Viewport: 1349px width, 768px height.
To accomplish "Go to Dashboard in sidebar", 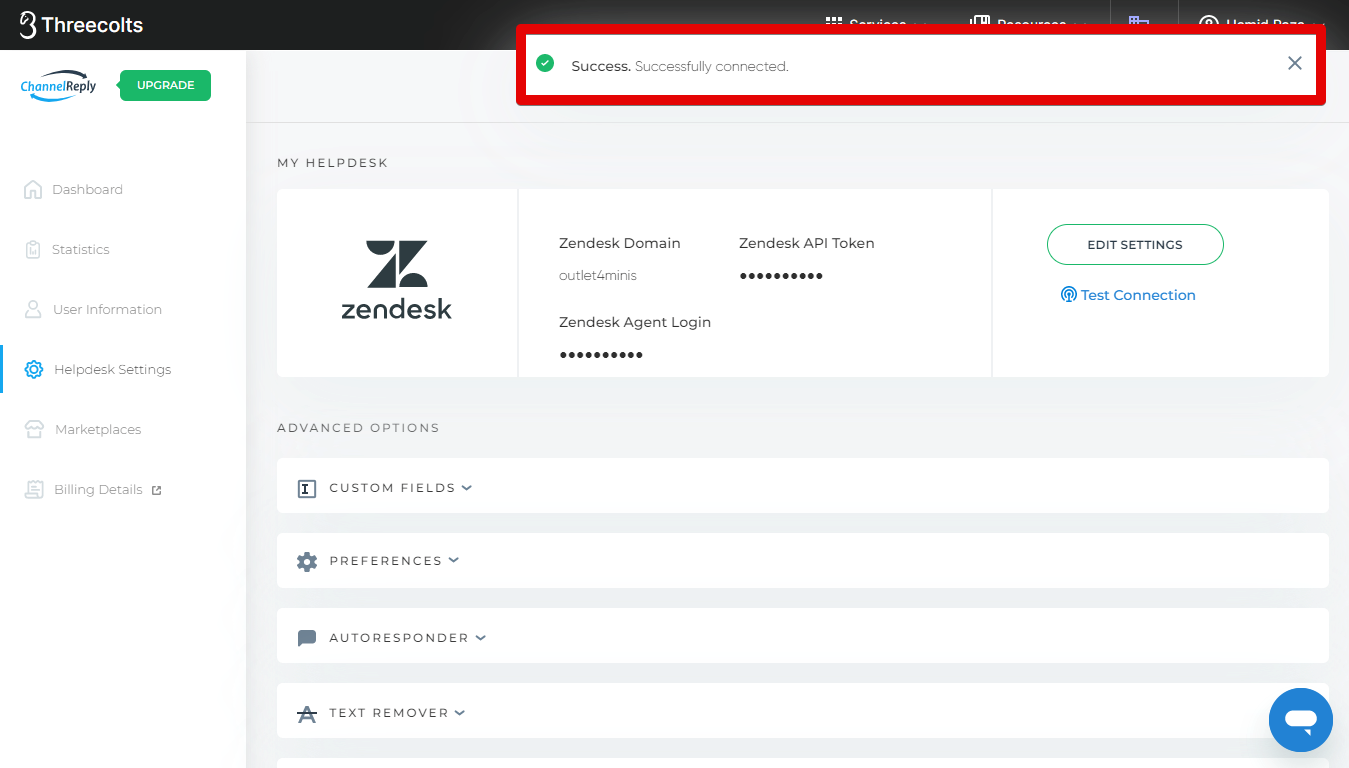I will [87, 189].
